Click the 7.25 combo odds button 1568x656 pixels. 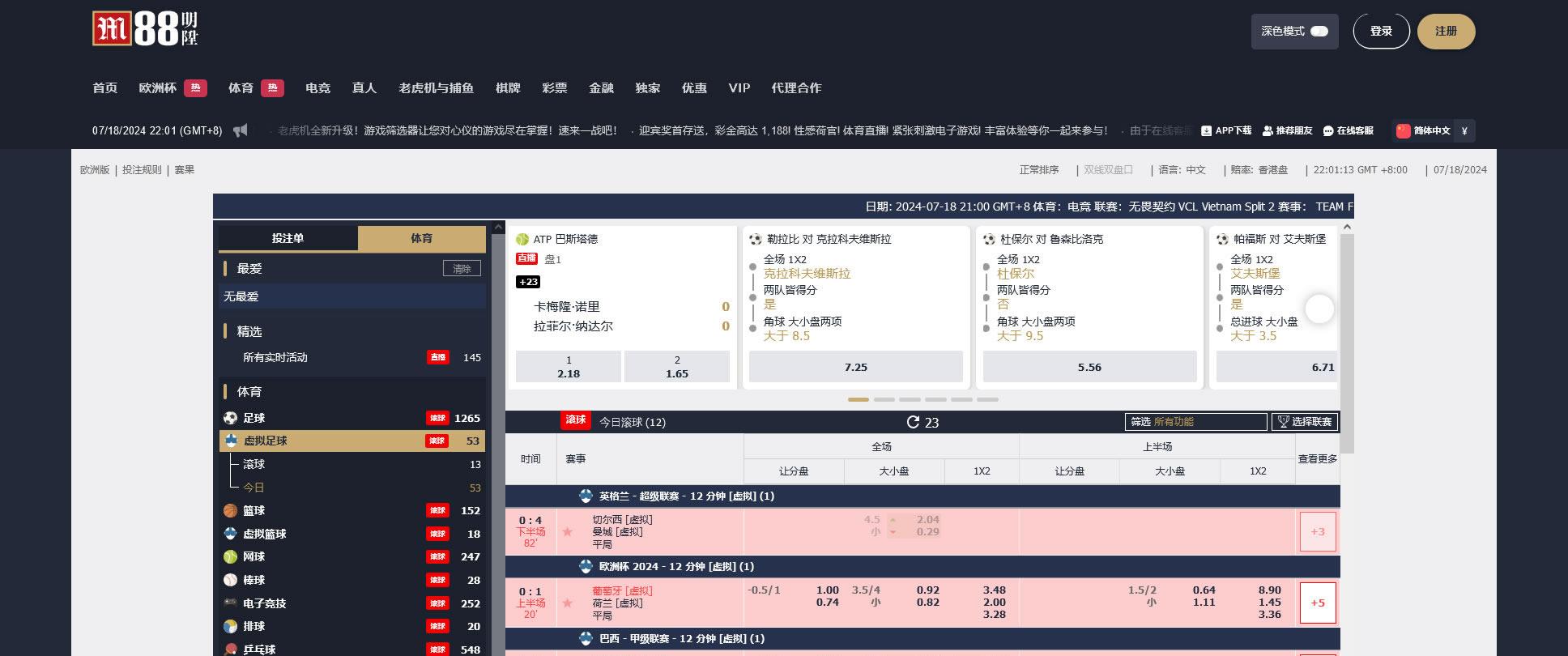[856, 367]
